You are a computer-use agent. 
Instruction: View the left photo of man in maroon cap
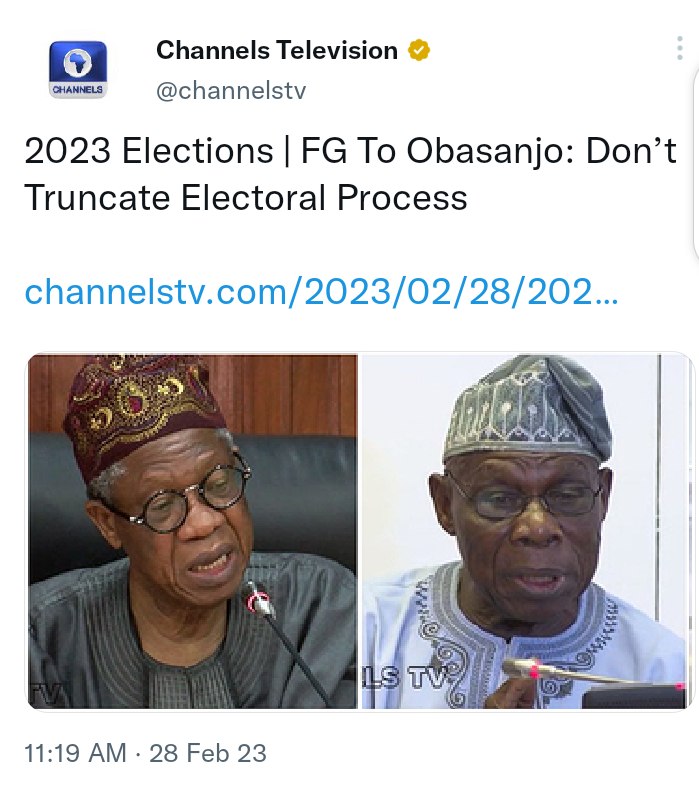click(x=193, y=532)
